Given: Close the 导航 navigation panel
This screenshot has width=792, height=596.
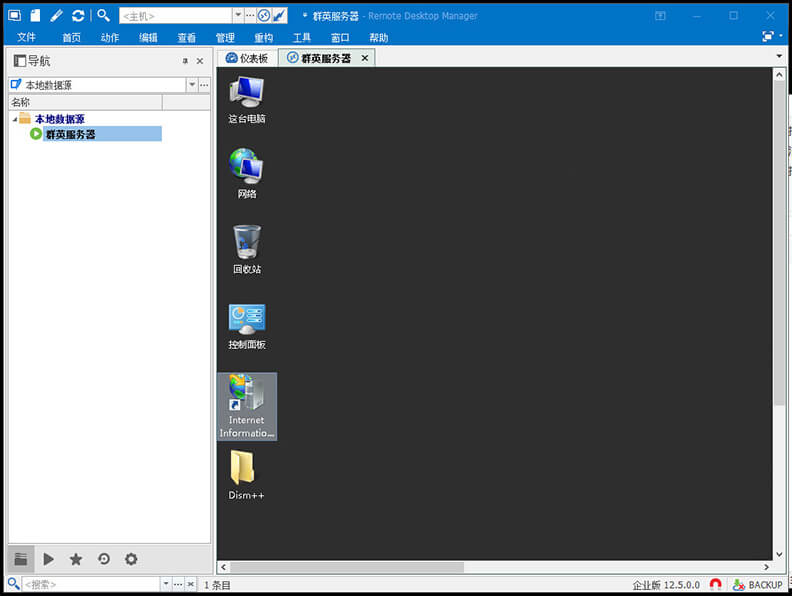Looking at the screenshot, I should tap(200, 61).
